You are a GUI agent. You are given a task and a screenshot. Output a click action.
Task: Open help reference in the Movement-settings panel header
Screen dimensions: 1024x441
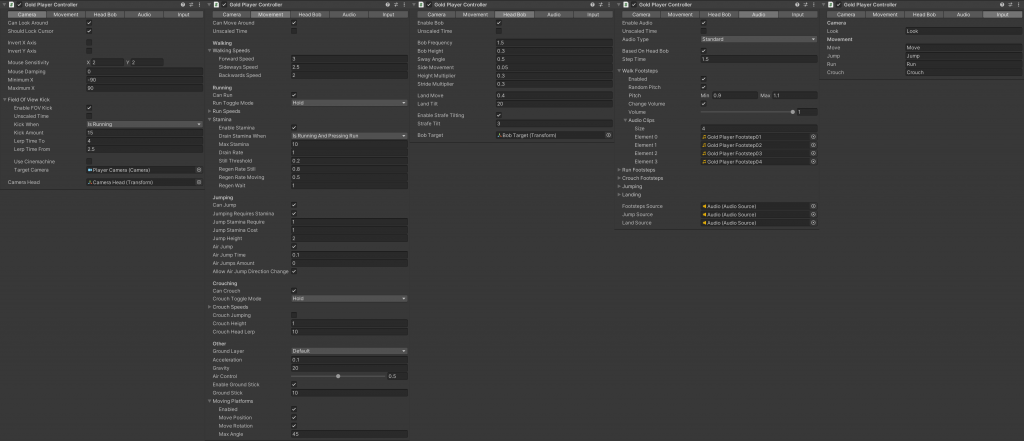(388, 5)
